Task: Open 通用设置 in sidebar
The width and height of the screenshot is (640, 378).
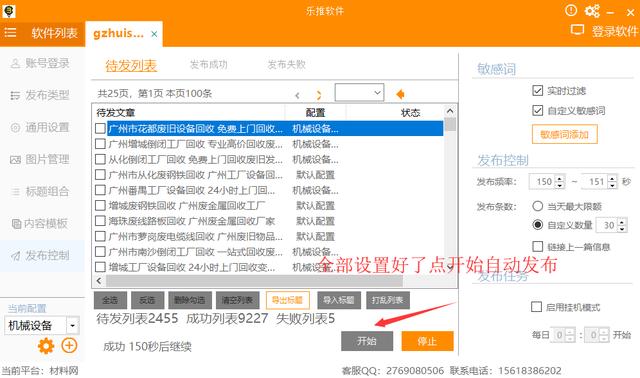Action: click(40, 127)
